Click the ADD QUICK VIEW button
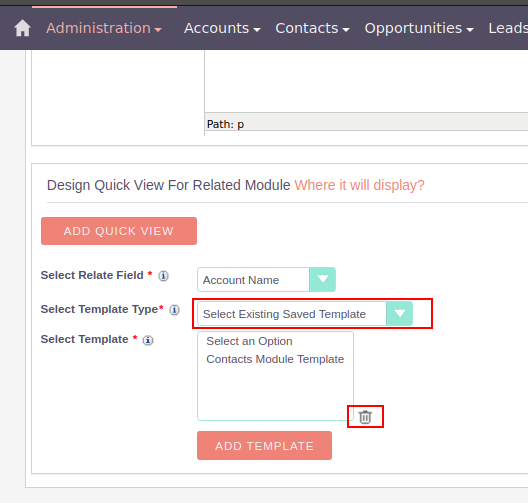The width and height of the screenshot is (528, 503). [119, 231]
